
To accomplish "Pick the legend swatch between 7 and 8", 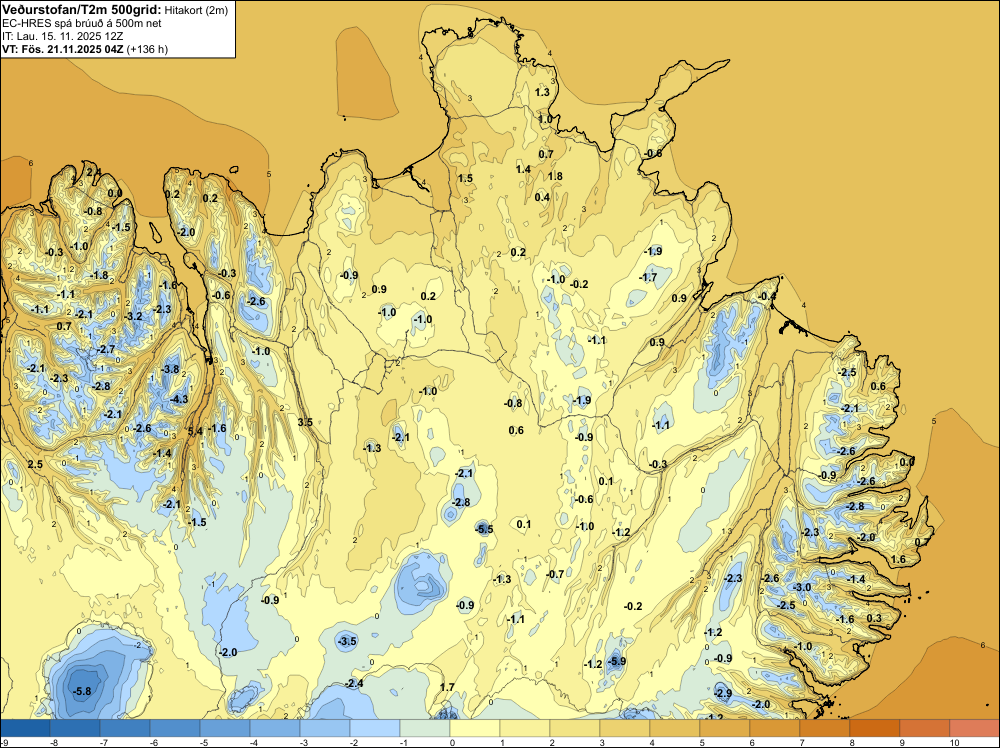I will click(825, 728).
